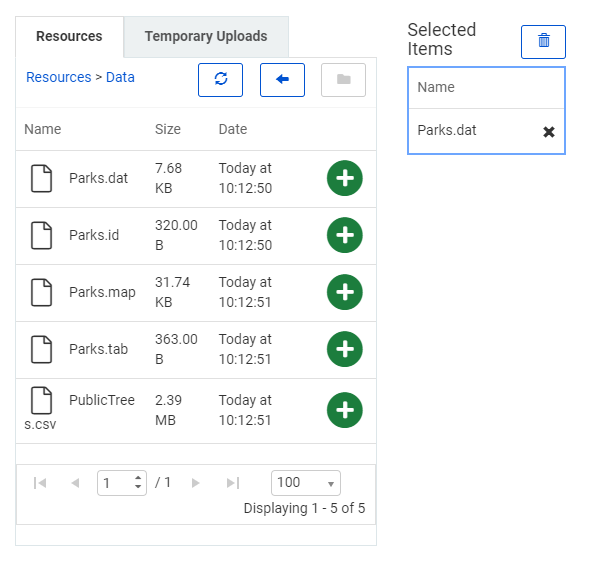
Task: Open the Resources tab
Action: pyautogui.click(x=69, y=36)
